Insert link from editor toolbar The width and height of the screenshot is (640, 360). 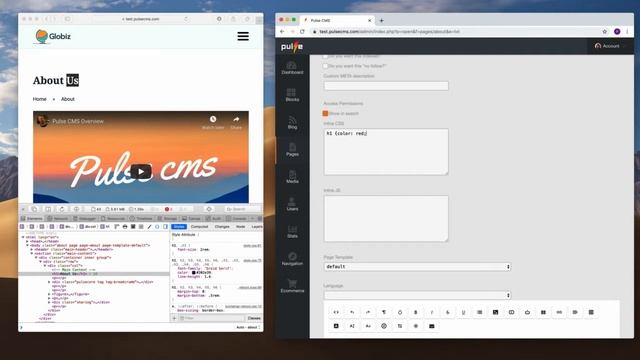(559, 312)
